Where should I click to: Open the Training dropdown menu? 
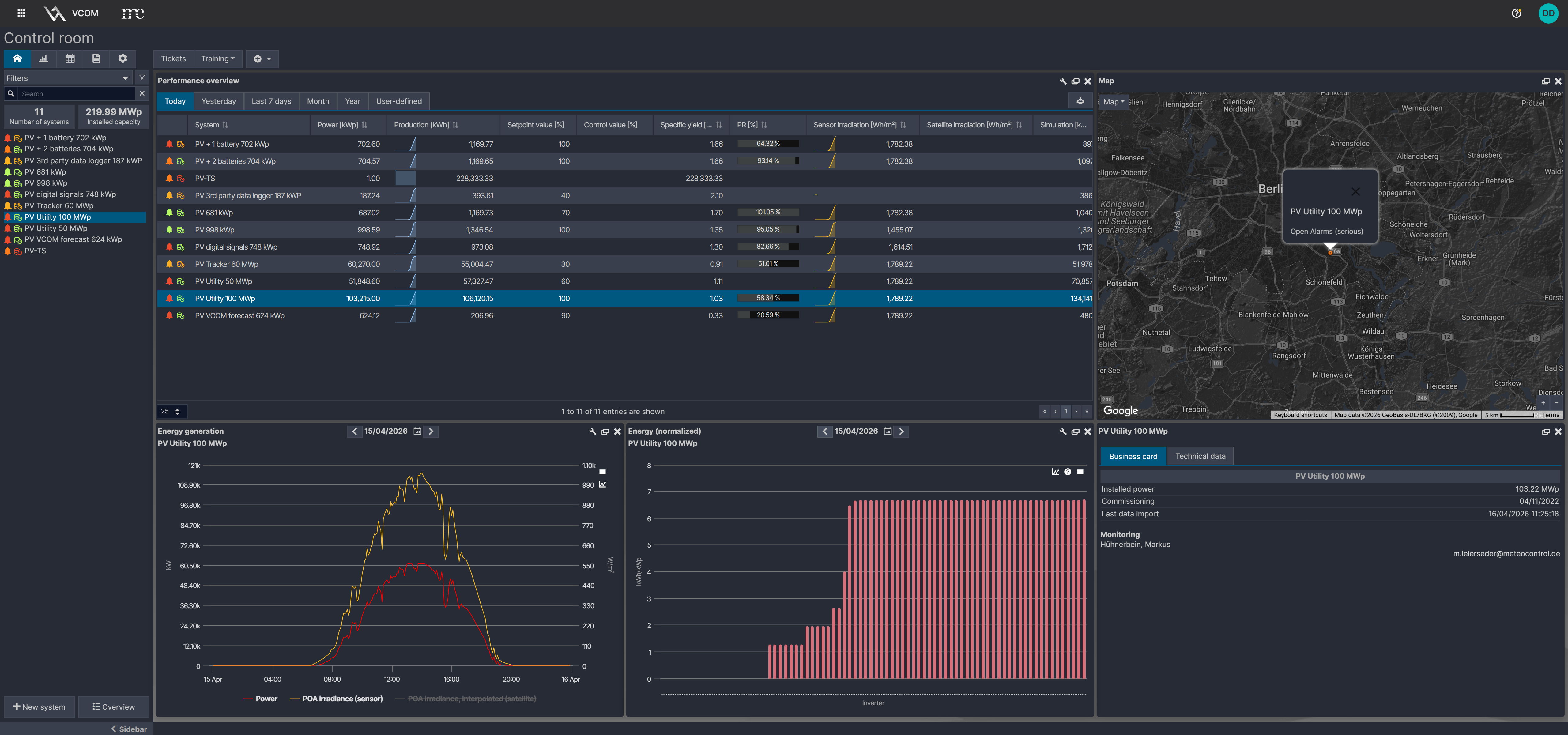point(217,58)
